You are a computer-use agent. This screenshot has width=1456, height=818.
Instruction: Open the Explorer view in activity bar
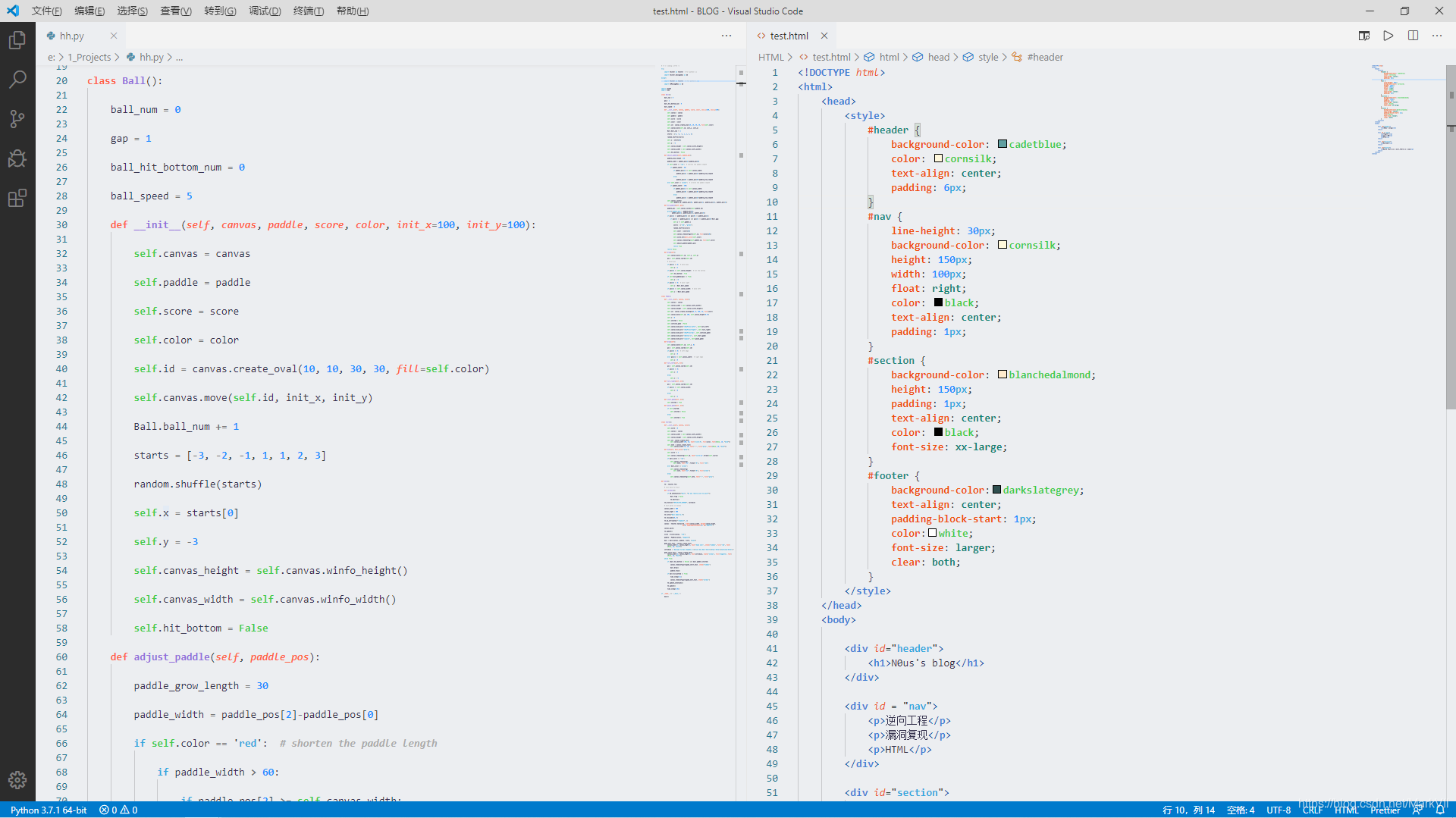point(17,39)
